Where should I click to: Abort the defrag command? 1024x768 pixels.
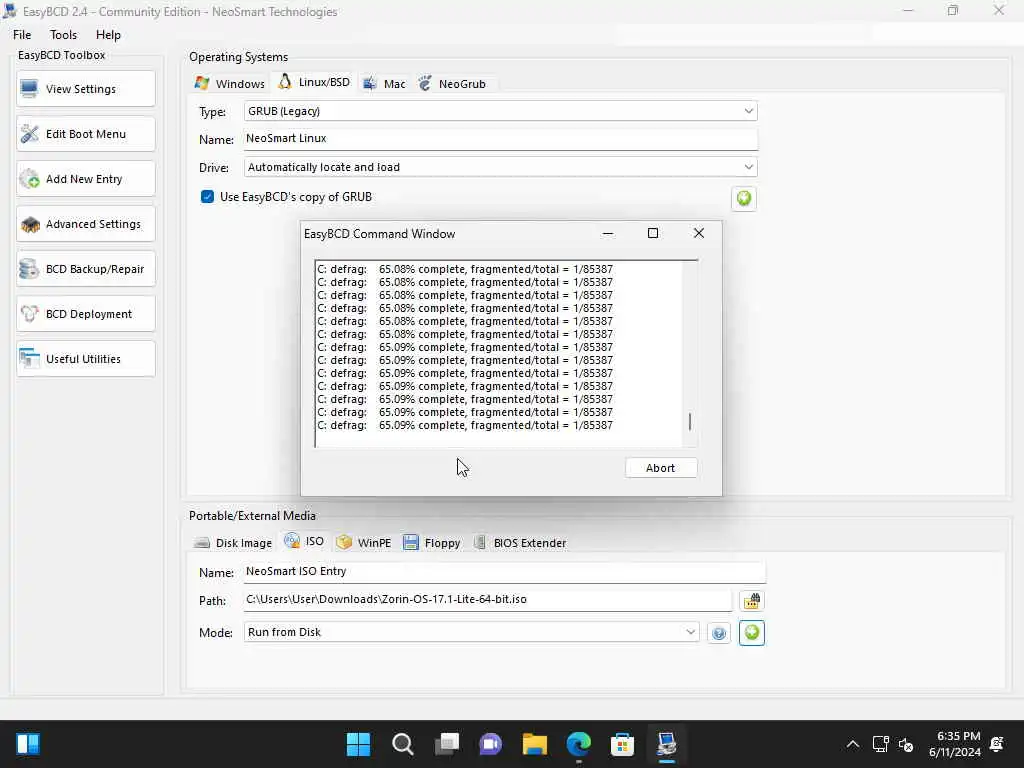coord(661,468)
